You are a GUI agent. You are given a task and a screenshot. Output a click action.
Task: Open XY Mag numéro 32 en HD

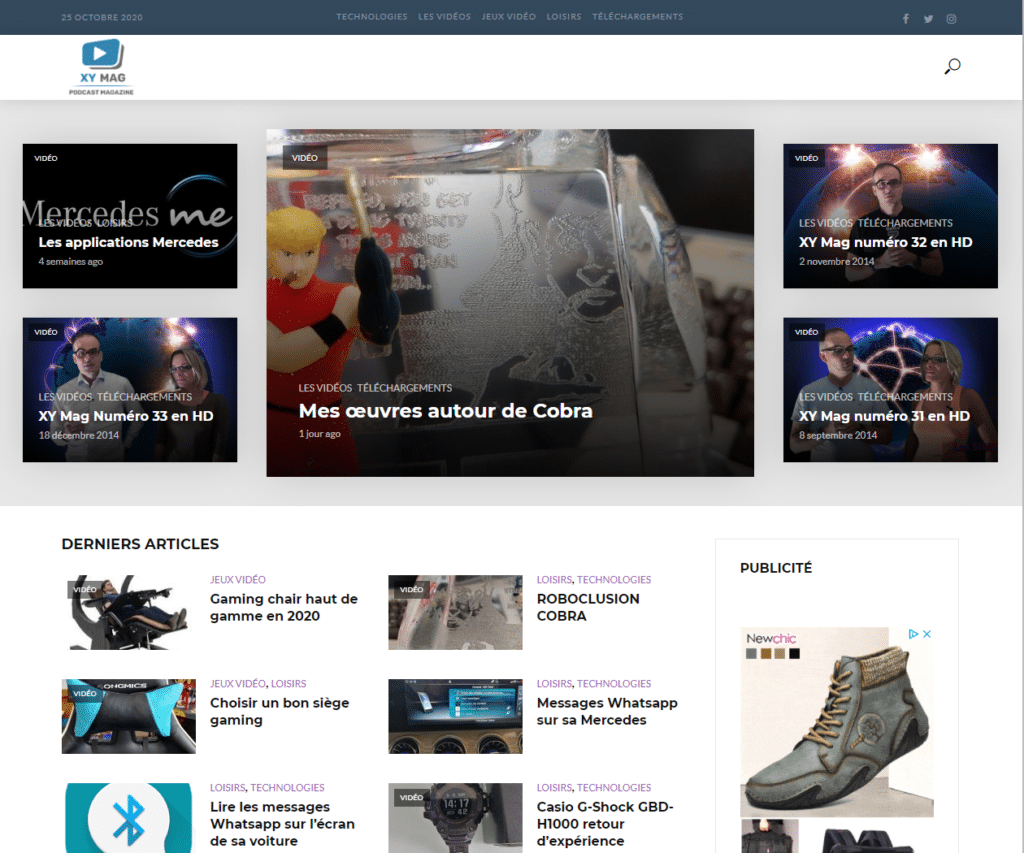(x=886, y=242)
